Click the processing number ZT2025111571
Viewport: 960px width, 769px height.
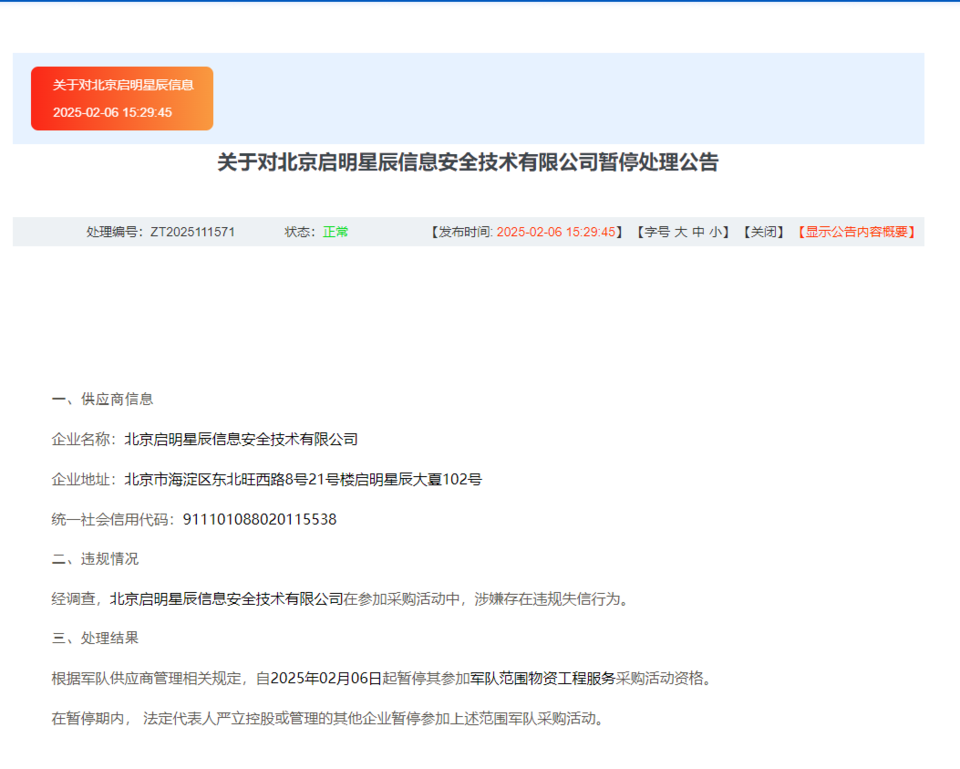coord(193,232)
